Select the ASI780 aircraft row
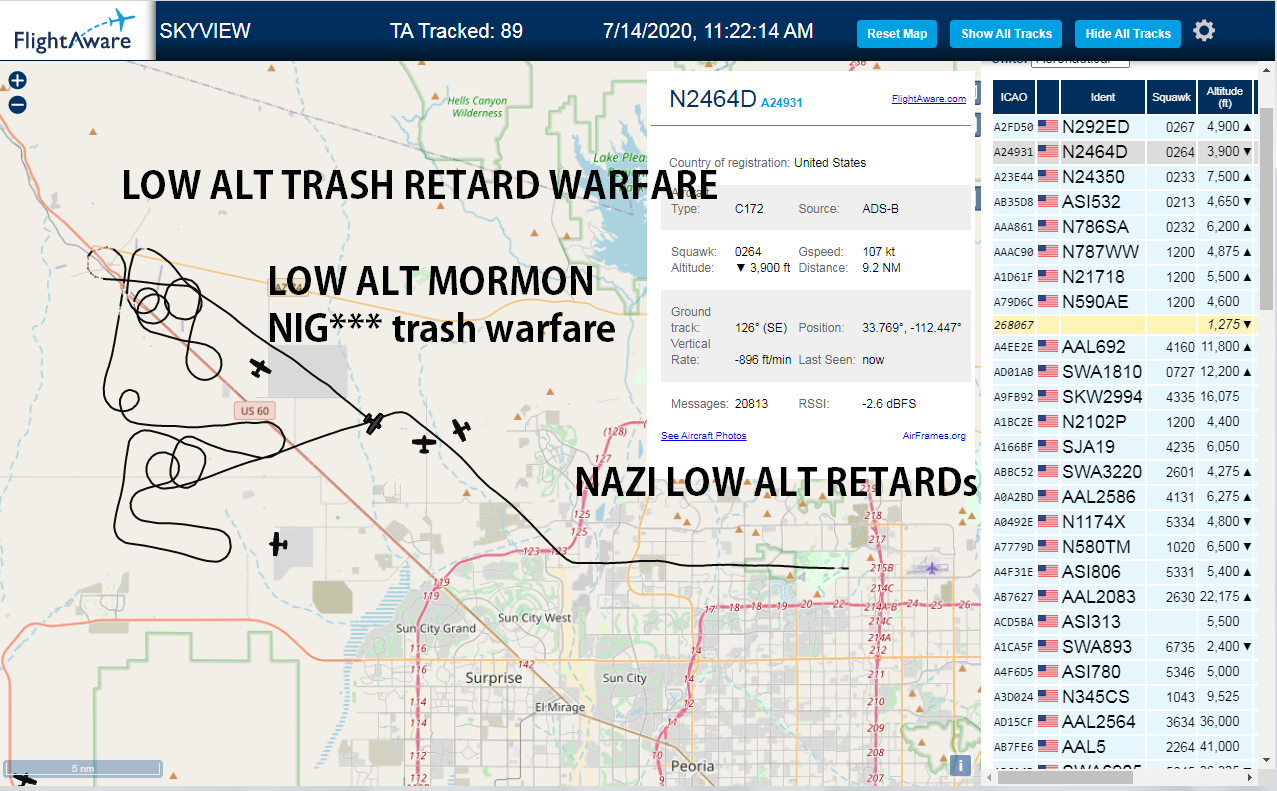Image resolution: width=1277 pixels, height=791 pixels. pos(1123,672)
